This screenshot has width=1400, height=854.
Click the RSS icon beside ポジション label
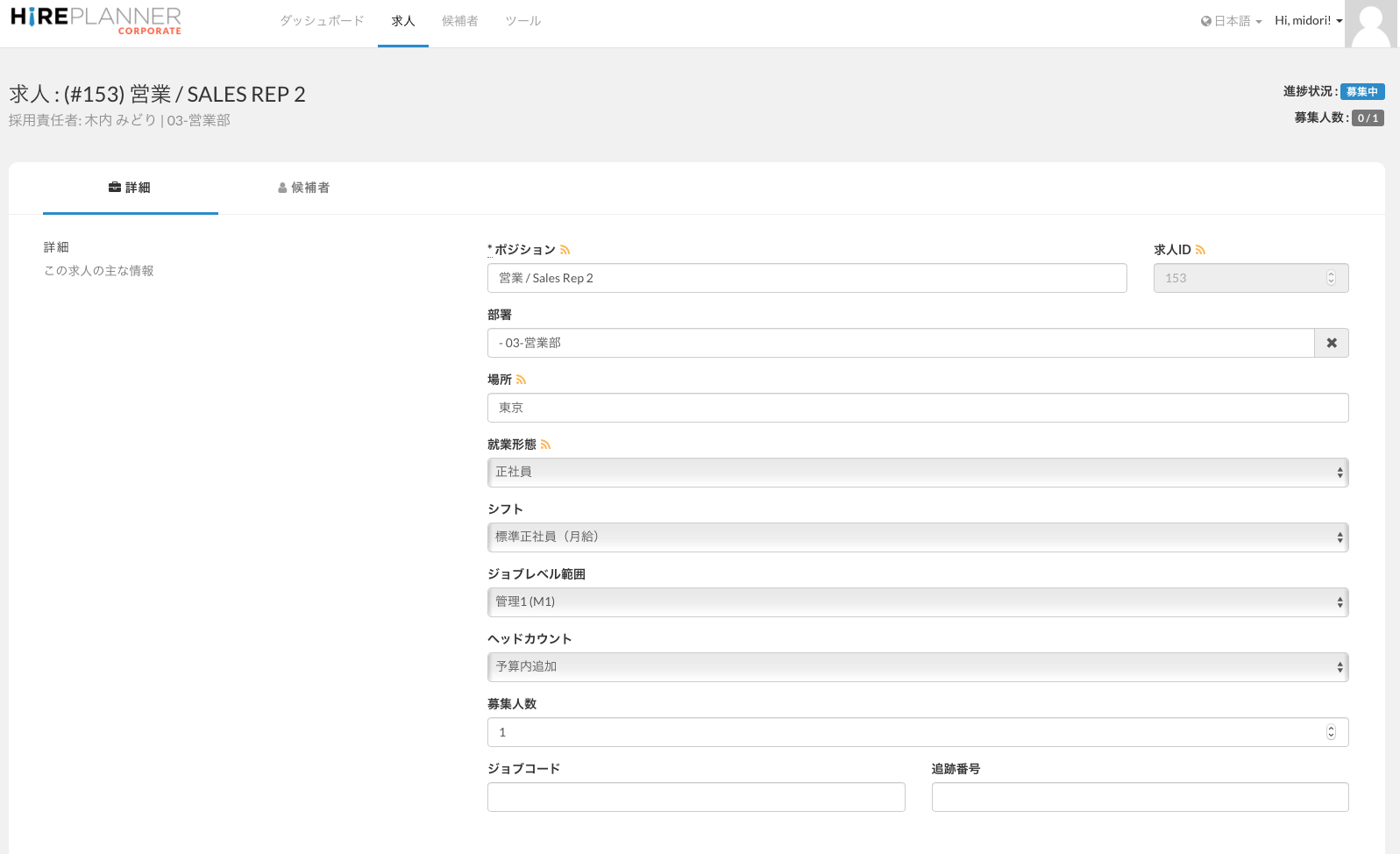(565, 251)
